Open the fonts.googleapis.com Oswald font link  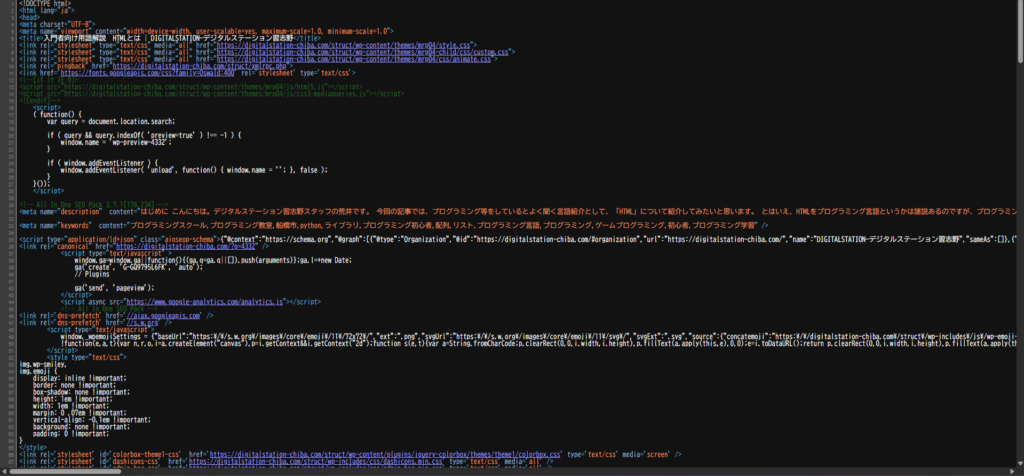[148, 73]
